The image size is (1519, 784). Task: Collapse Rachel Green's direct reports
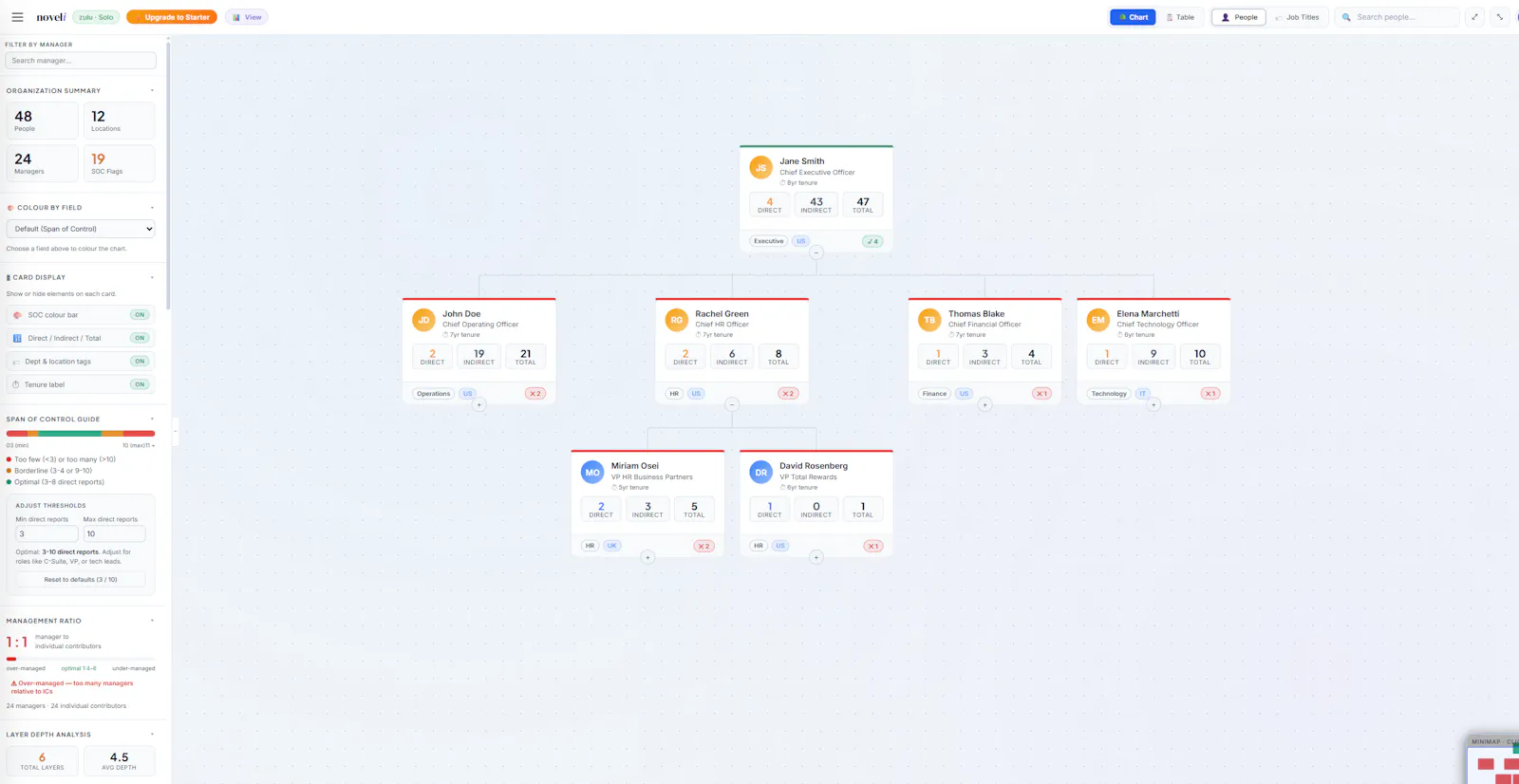[732, 405]
